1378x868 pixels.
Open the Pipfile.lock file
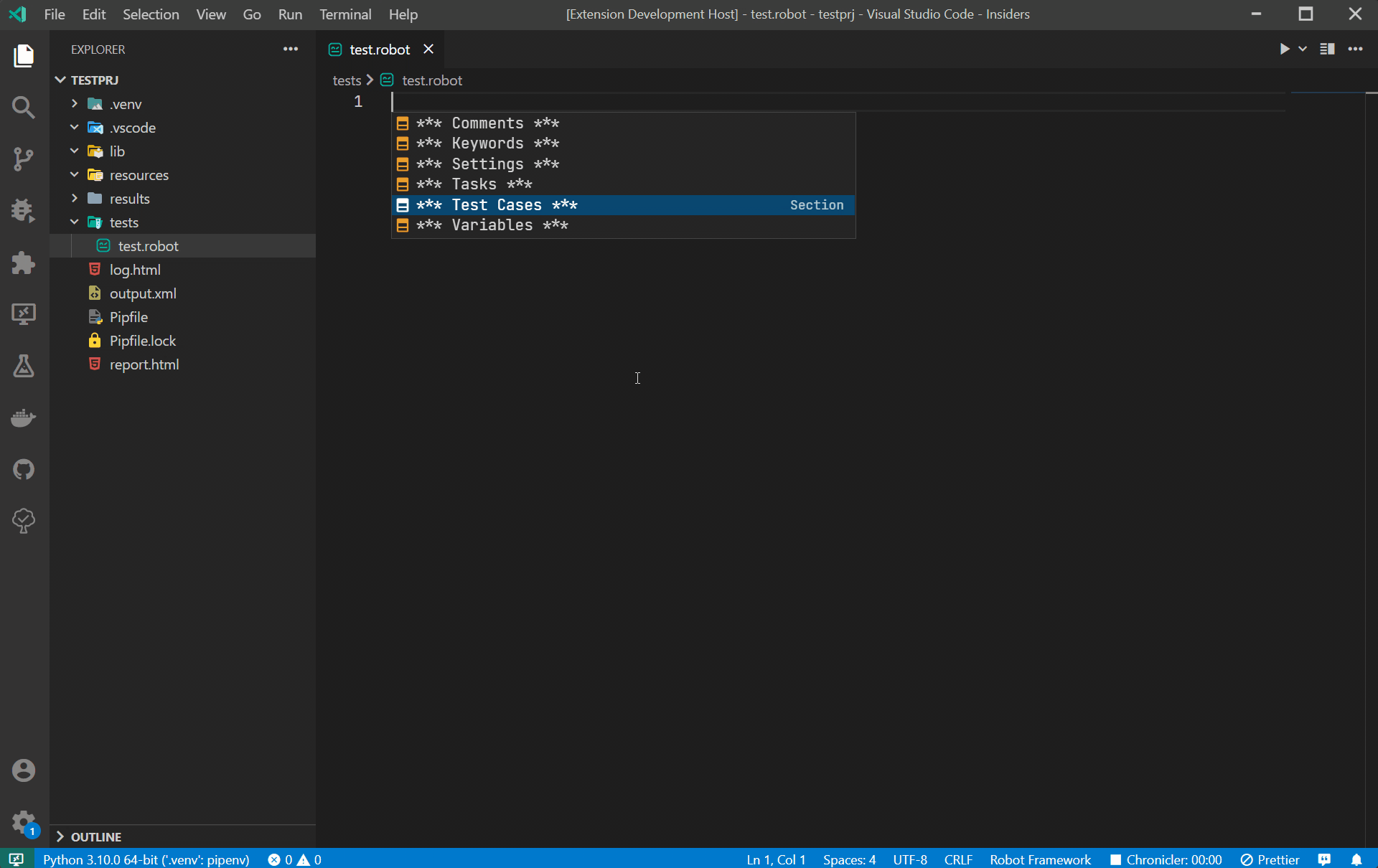tap(142, 341)
